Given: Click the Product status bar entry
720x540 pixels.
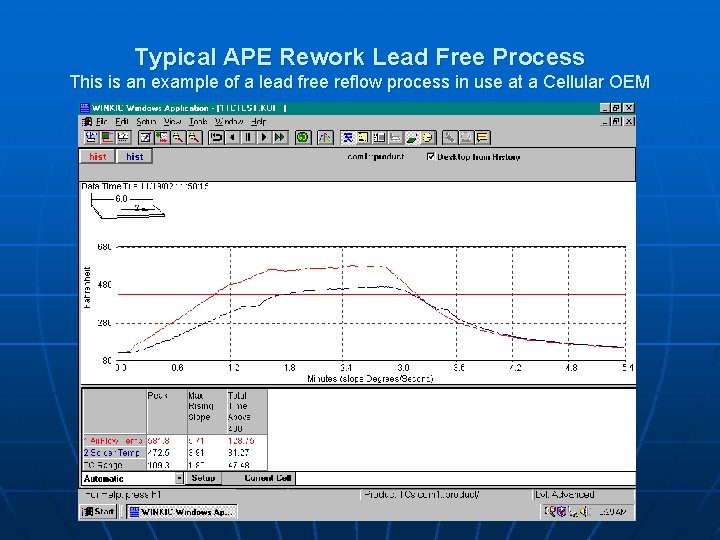Looking at the screenshot, I should tap(422, 495).
